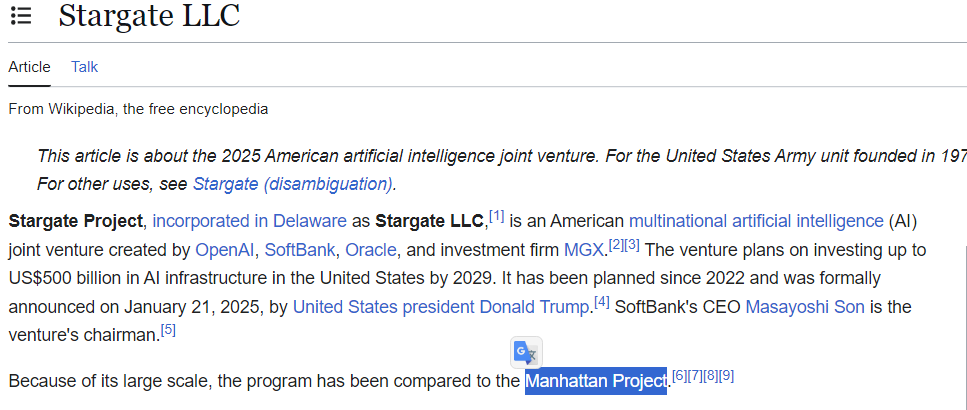Screen dimensions: 967x410
Task: Click the Google Translate popup icon
Action: [x=525, y=353]
